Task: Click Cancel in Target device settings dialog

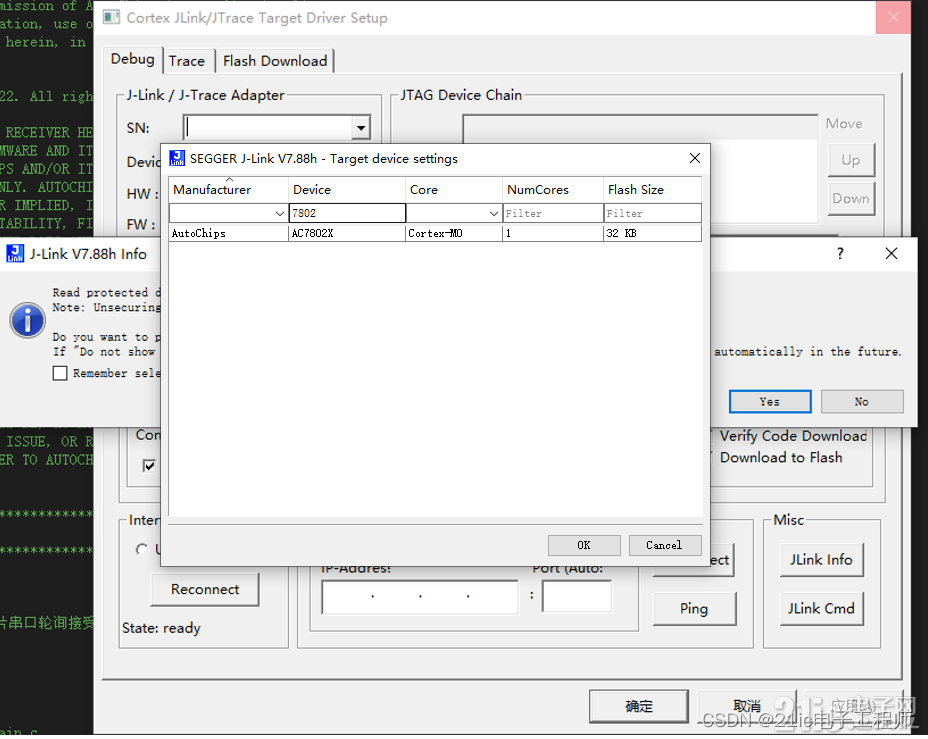Action: pyautogui.click(x=664, y=545)
